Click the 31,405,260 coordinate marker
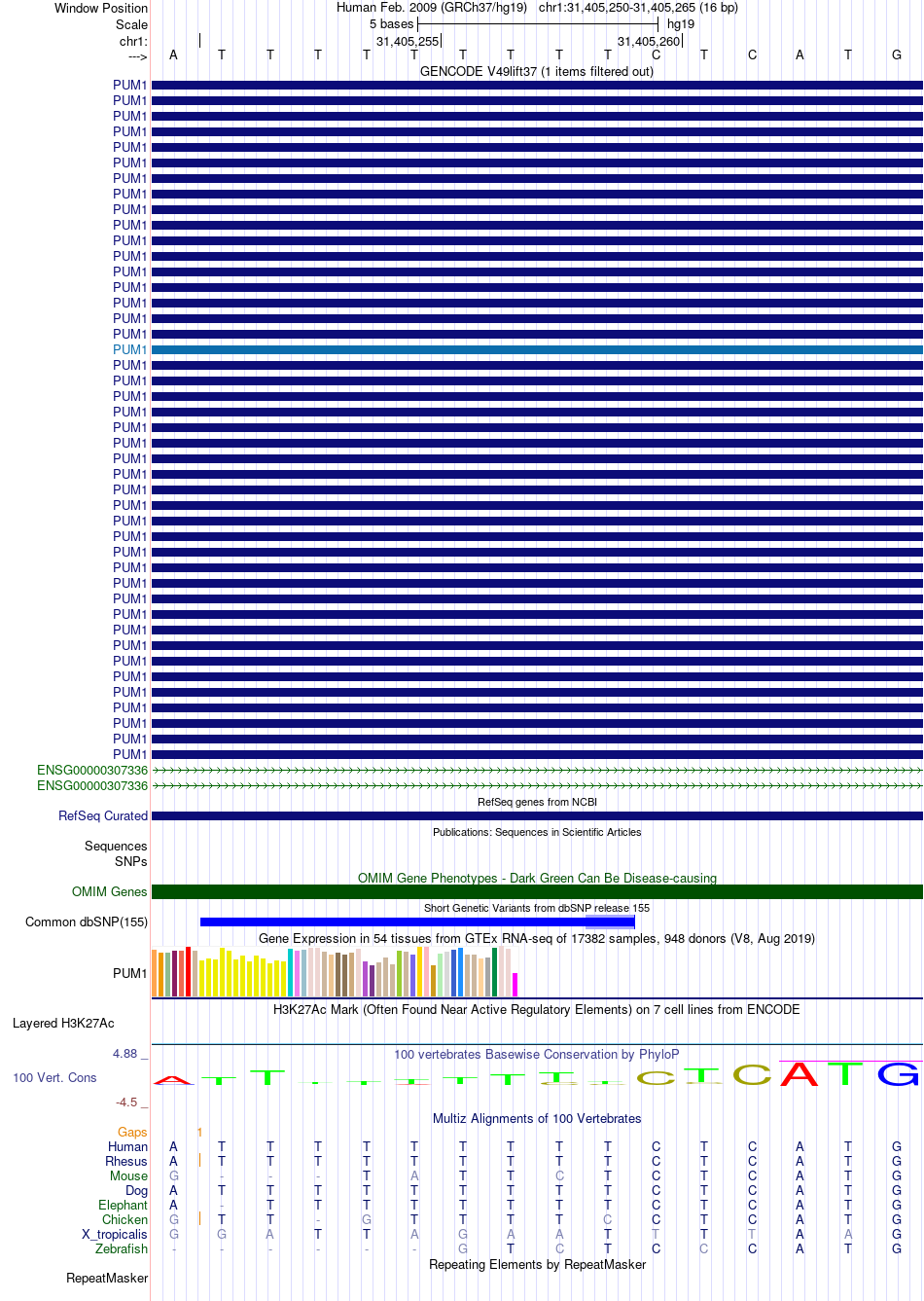Image resolution: width=924 pixels, height=1301 pixels. (x=649, y=41)
